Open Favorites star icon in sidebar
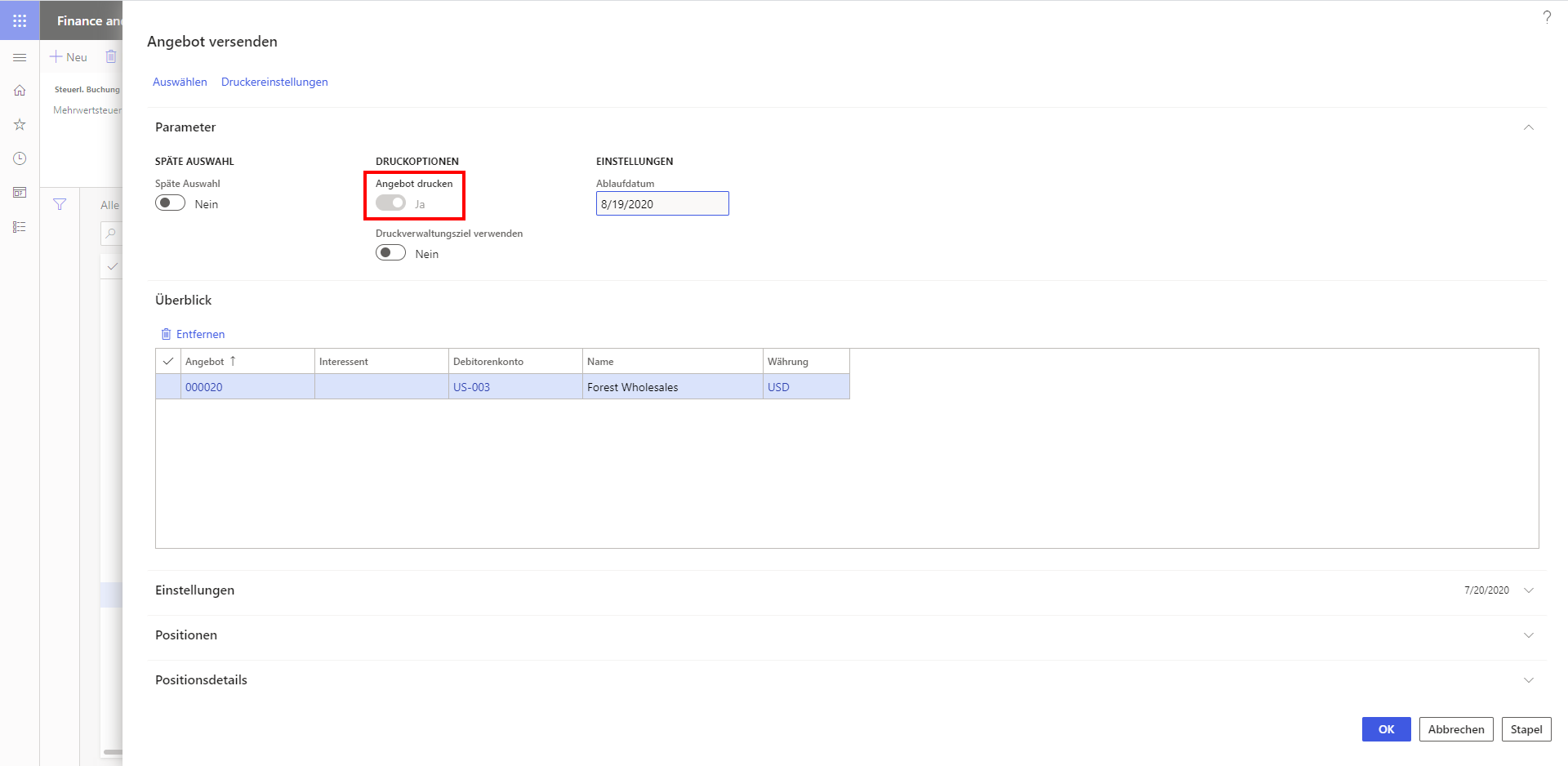 click(20, 124)
